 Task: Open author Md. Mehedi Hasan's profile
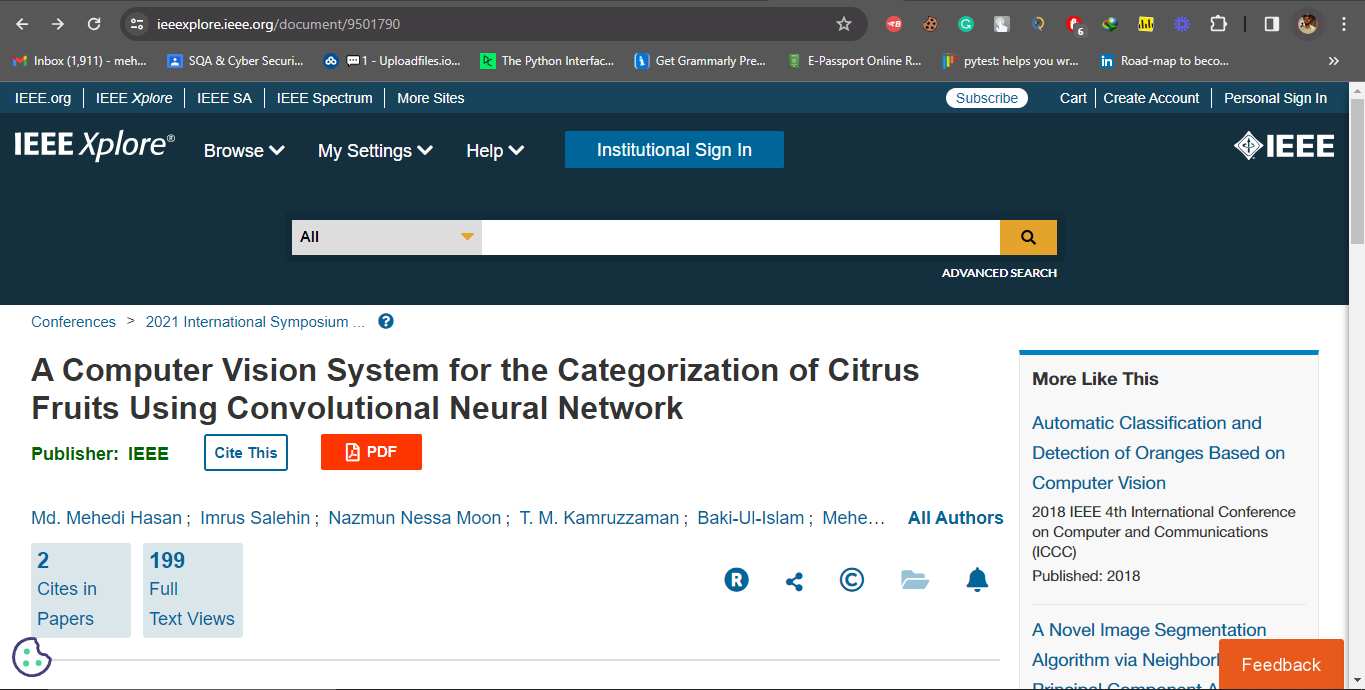point(107,518)
